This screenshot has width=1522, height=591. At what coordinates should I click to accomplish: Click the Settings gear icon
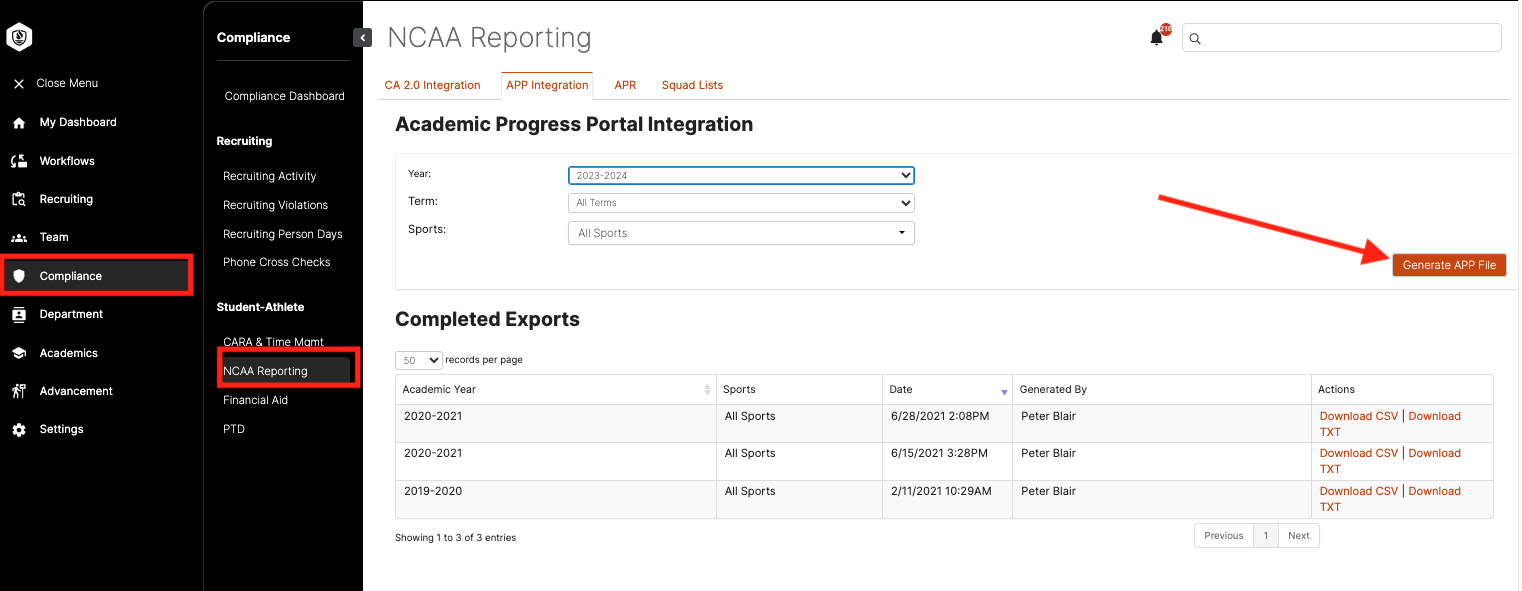tap(19, 430)
